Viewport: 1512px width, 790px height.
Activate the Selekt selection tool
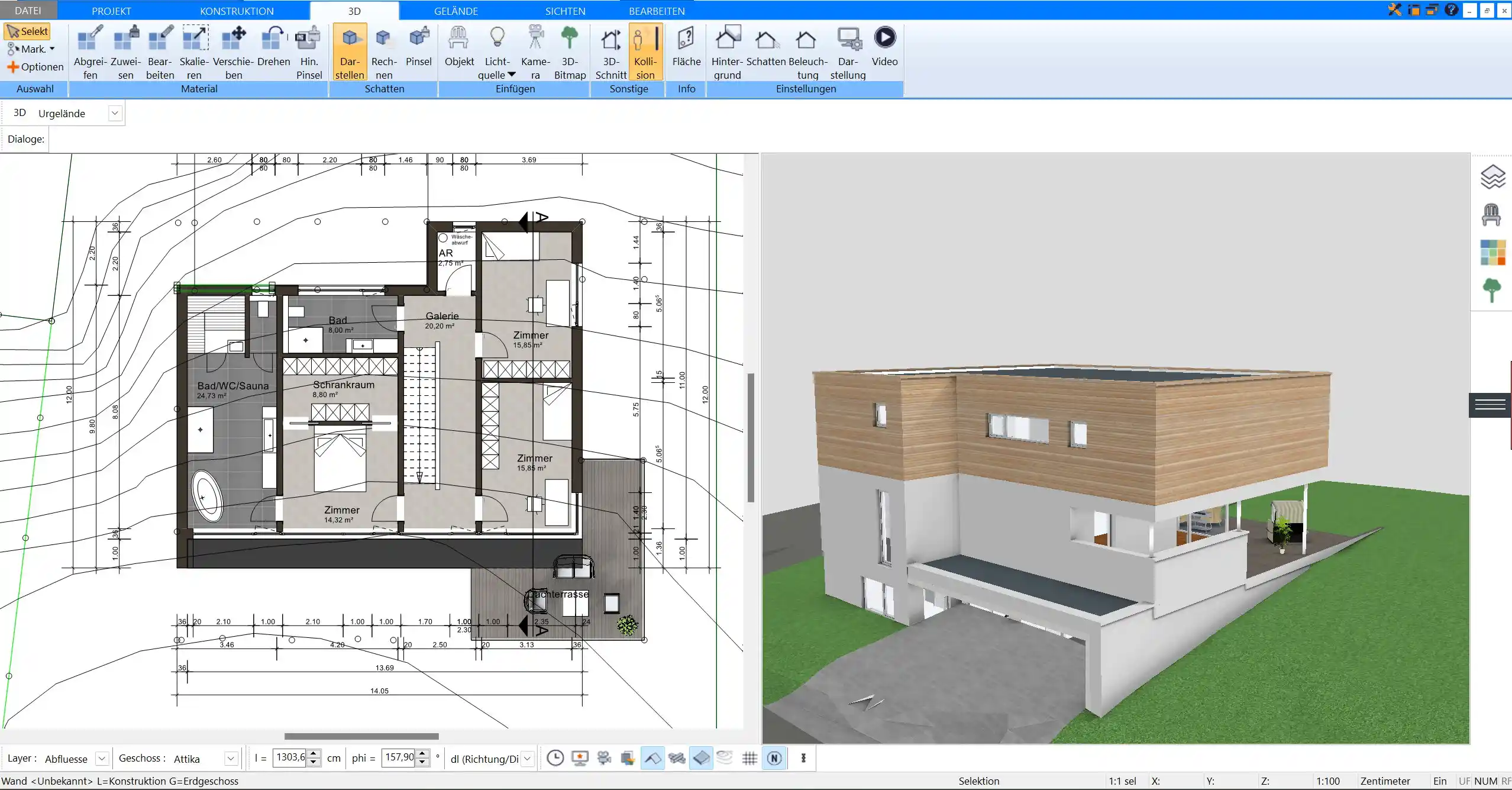coord(27,31)
